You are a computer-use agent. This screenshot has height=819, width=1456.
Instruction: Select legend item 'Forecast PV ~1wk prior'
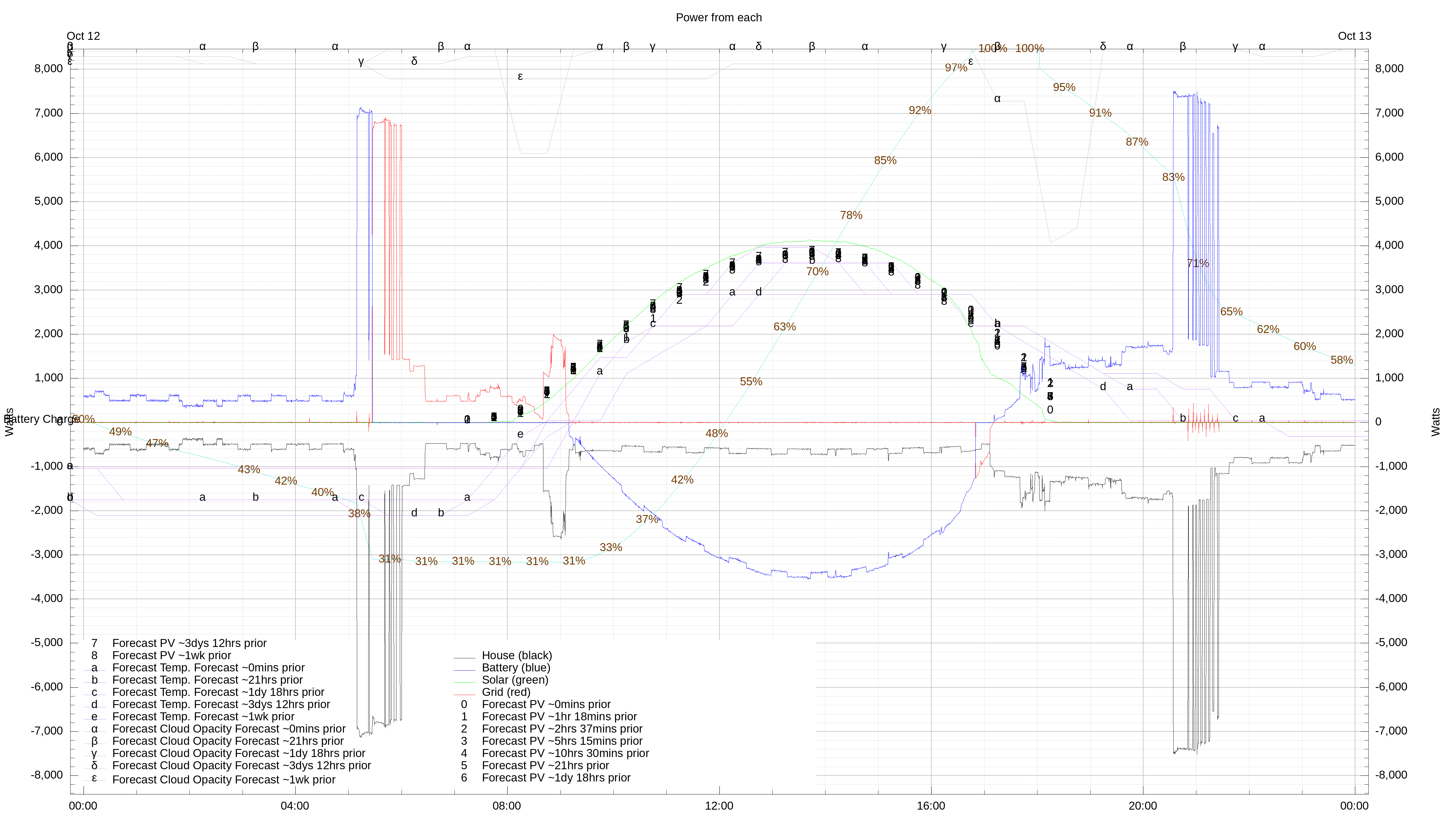tap(172, 656)
